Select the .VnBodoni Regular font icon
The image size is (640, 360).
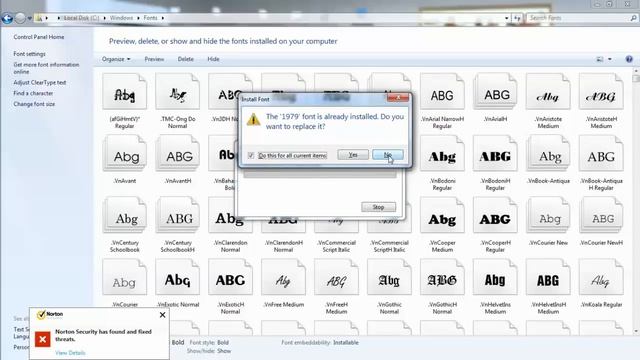442,153
